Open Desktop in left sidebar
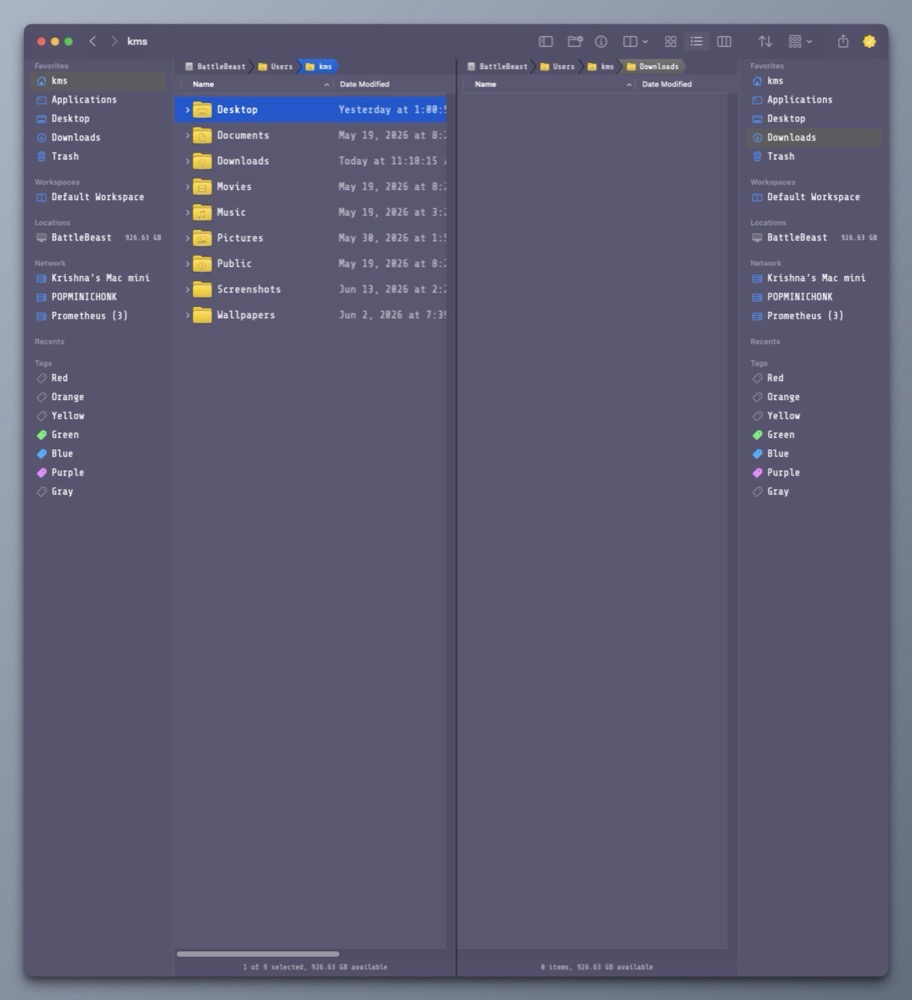The width and height of the screenshot is (912, 1000). tap(98, 119)
